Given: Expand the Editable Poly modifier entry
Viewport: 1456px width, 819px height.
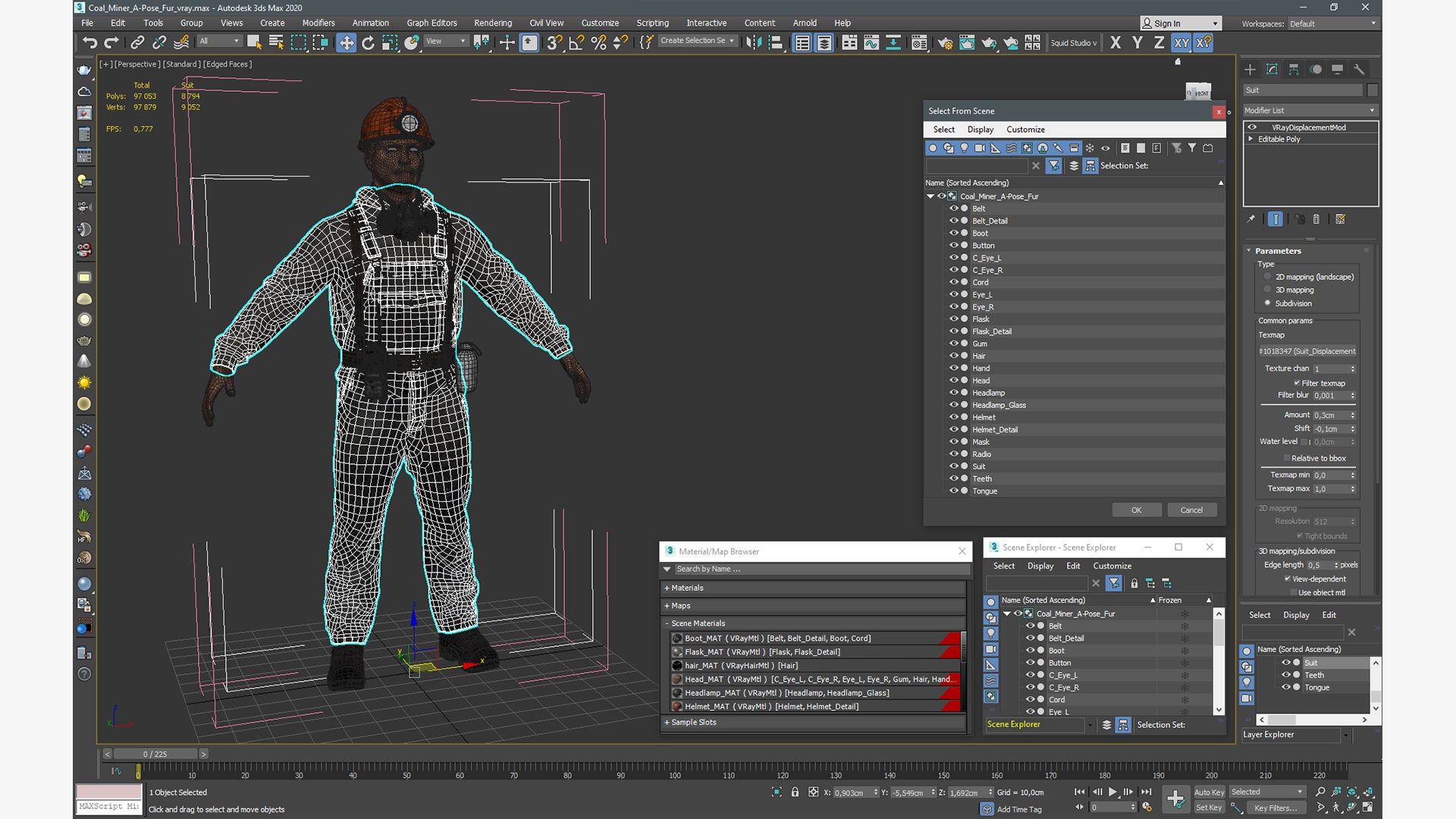Looking at the screenshot, I should 1251,139.
